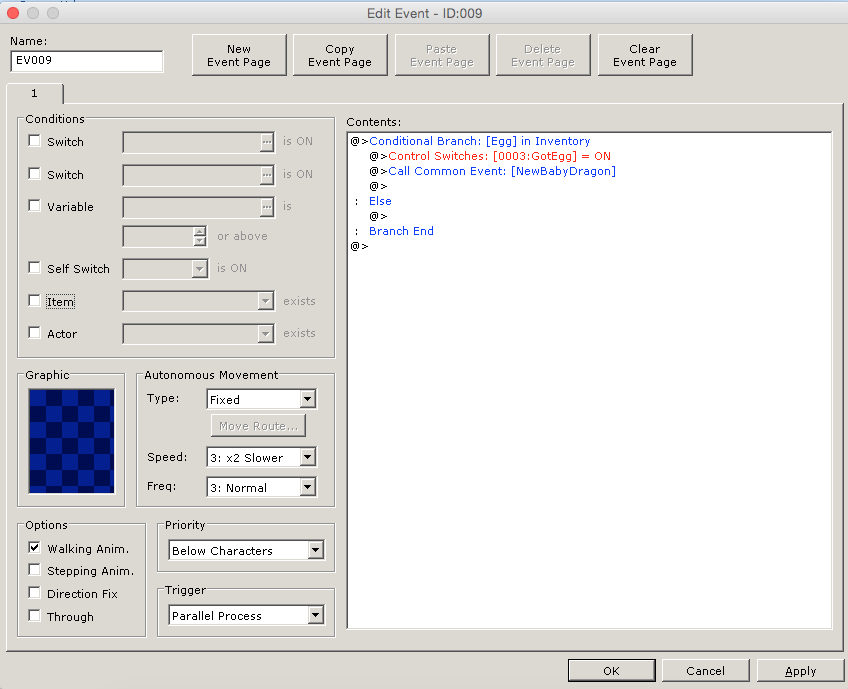Open Variable selector ellipsis button
This screenshot has width=848, height=689.
(267, 207)
